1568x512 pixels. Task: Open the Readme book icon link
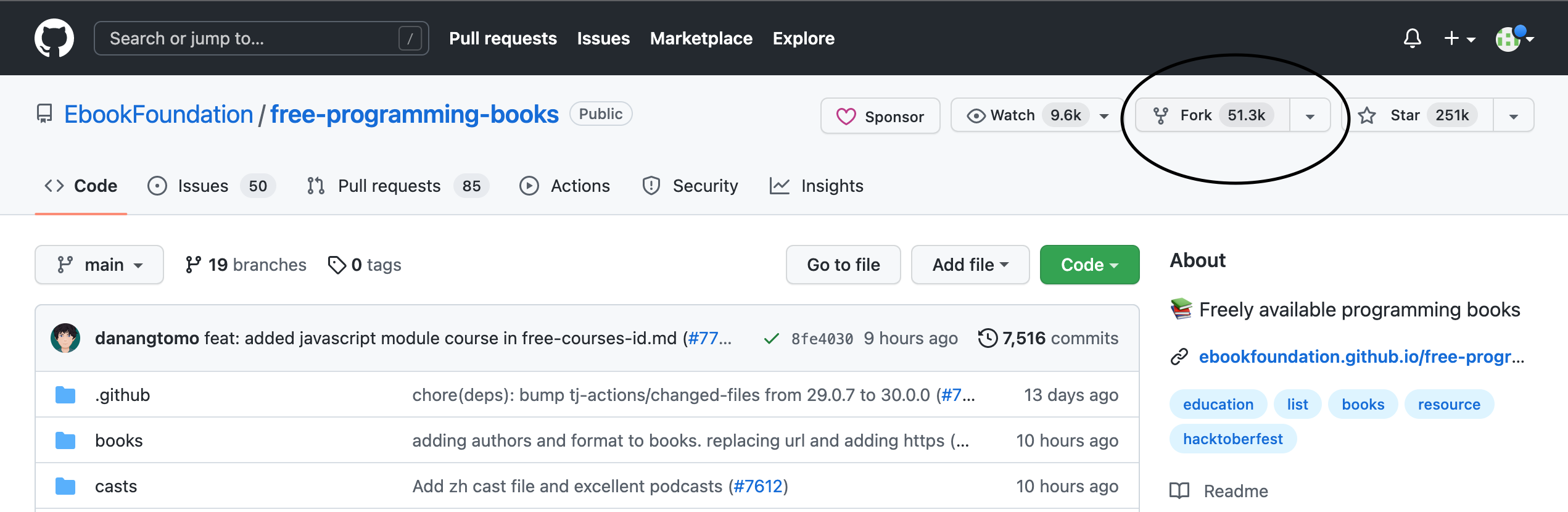pos(1180,491)
